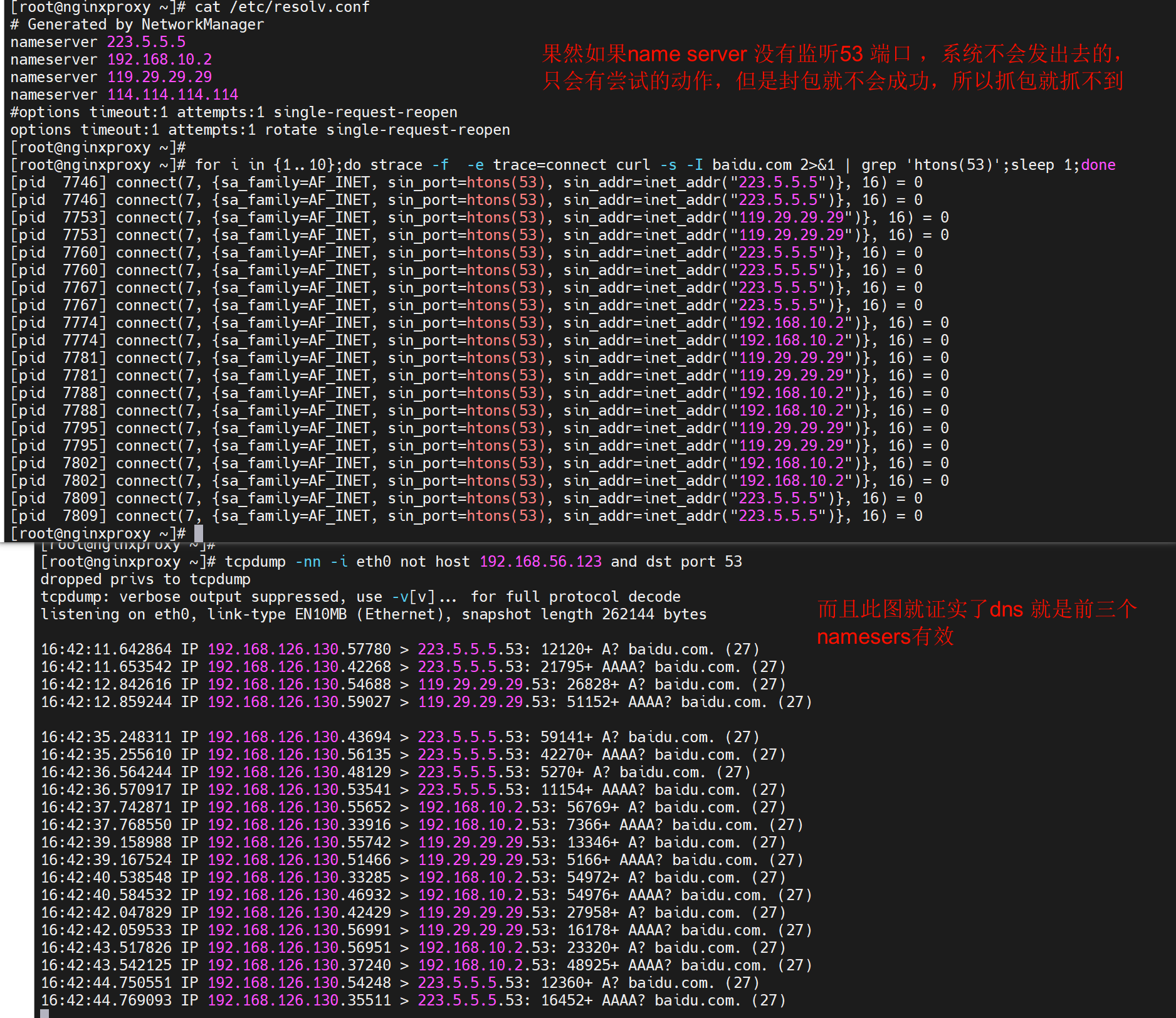Click the last packet timestamp 16:42:44.769093

point(106,1000)
